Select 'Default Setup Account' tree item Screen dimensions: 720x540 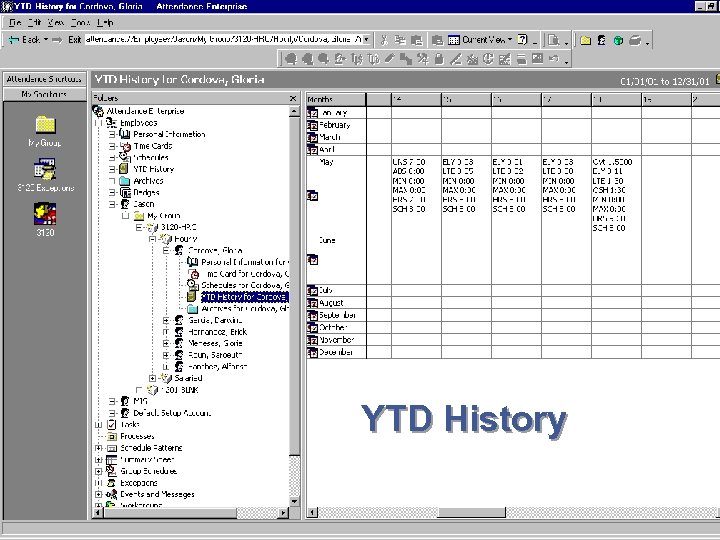click(x=172, y=413)
